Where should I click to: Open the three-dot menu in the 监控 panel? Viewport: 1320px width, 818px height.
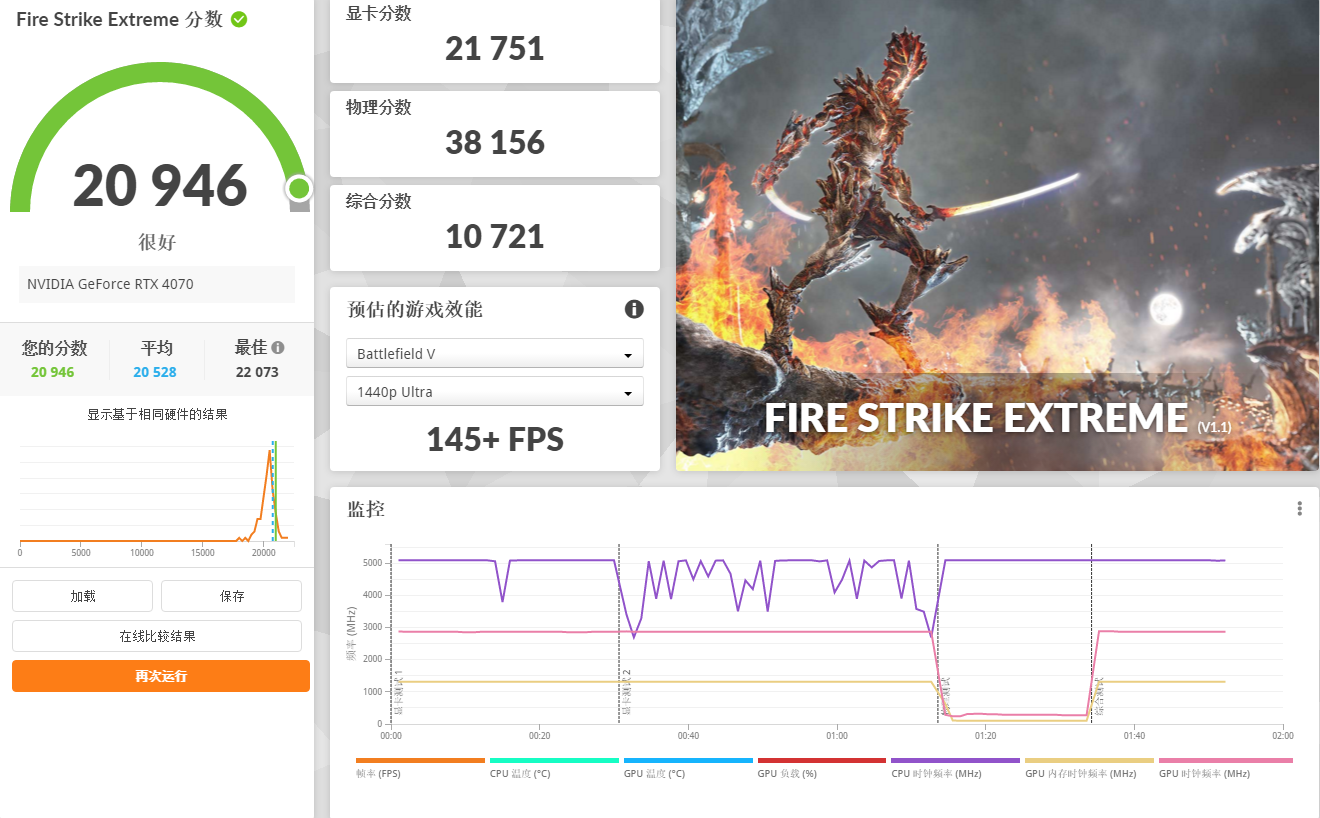1299,509
